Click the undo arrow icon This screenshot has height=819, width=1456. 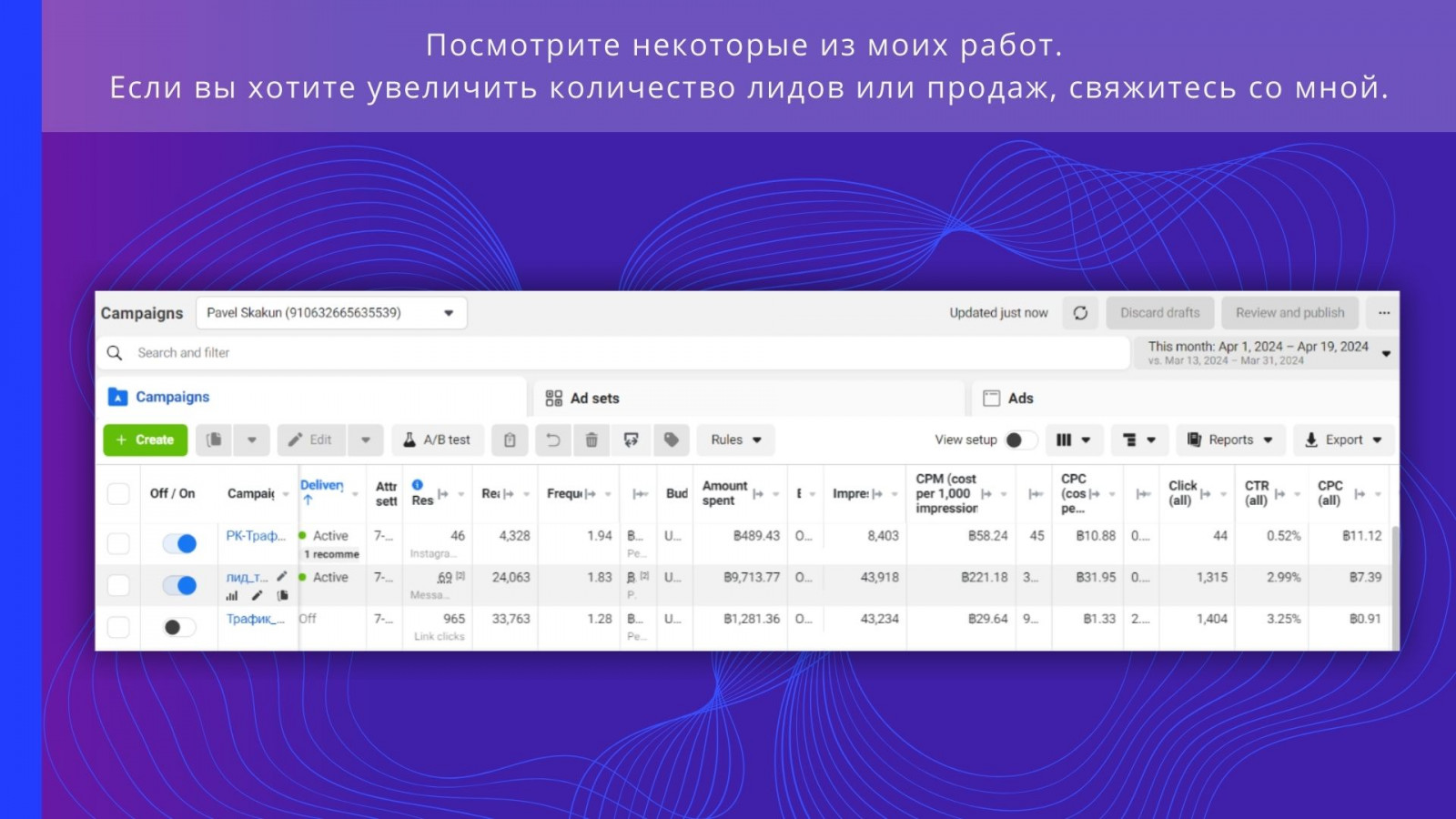coord(552,440)
